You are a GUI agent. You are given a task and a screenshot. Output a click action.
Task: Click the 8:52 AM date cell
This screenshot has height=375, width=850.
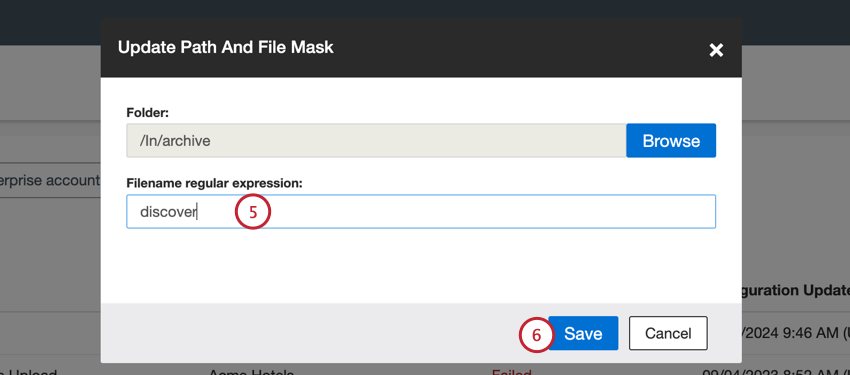[776, 372]
